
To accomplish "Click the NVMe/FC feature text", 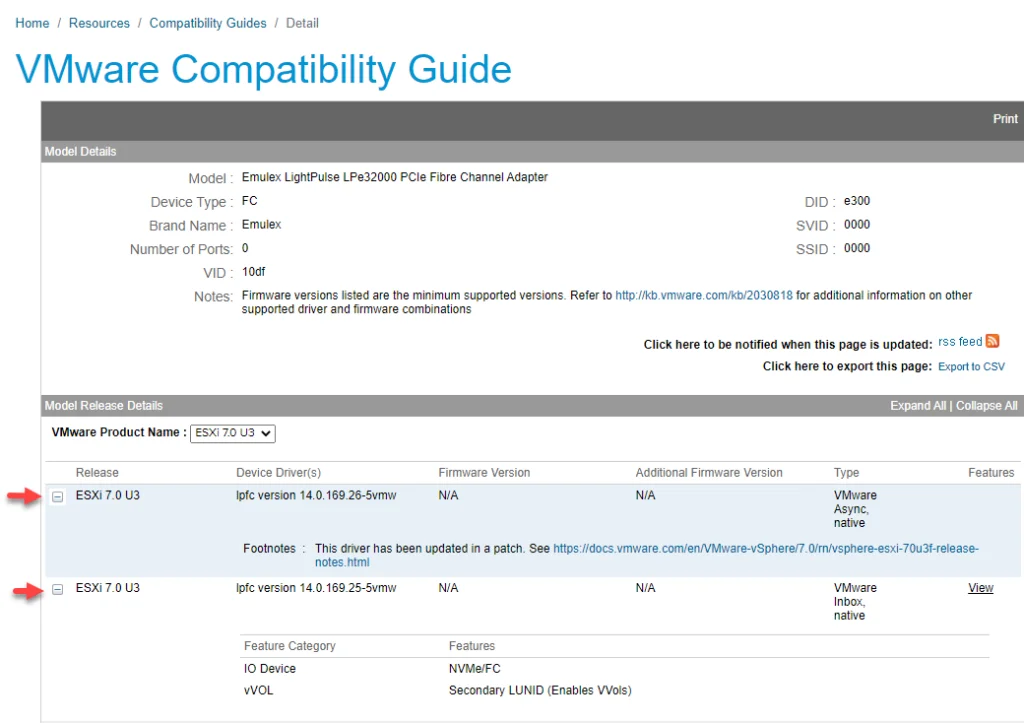I will click(475, 669).
